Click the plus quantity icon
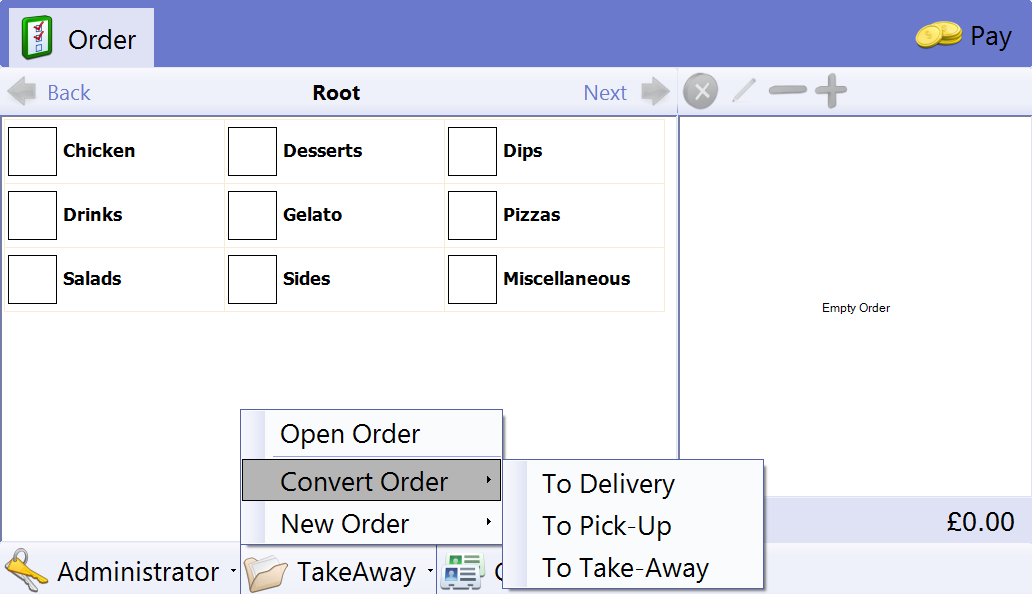Image resolution: width=1032 pixels, height=594 pixels. click(830, 92)
